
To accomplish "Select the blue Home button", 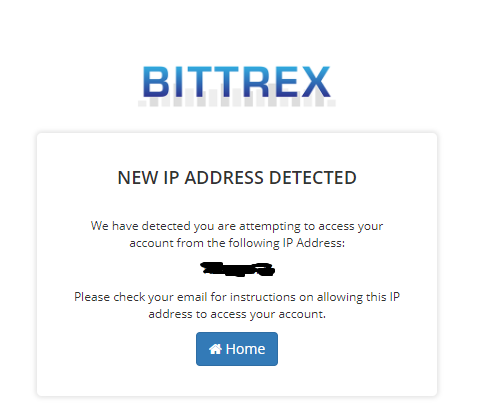I will (237, 349).
